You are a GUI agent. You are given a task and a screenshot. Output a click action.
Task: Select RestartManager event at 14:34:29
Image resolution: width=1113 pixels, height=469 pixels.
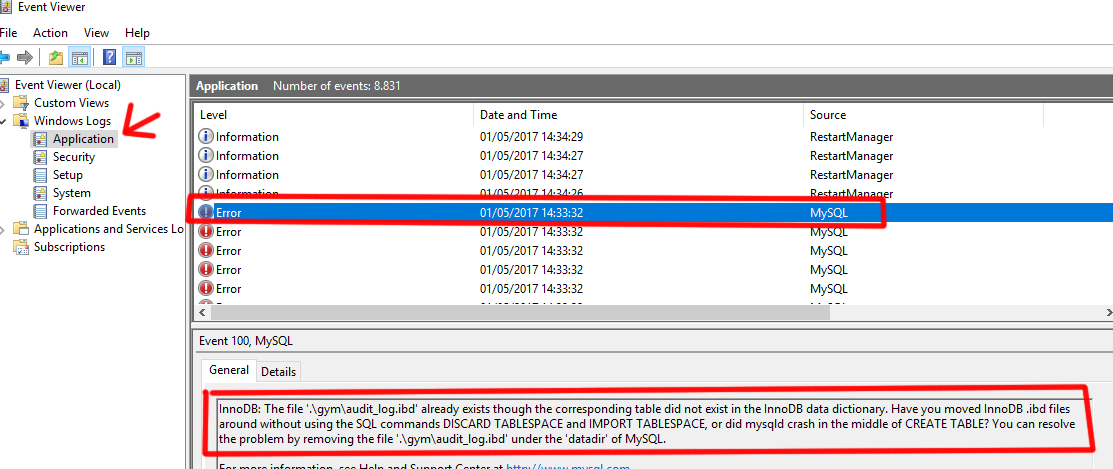pyautogui.click(x=851, y=137)
